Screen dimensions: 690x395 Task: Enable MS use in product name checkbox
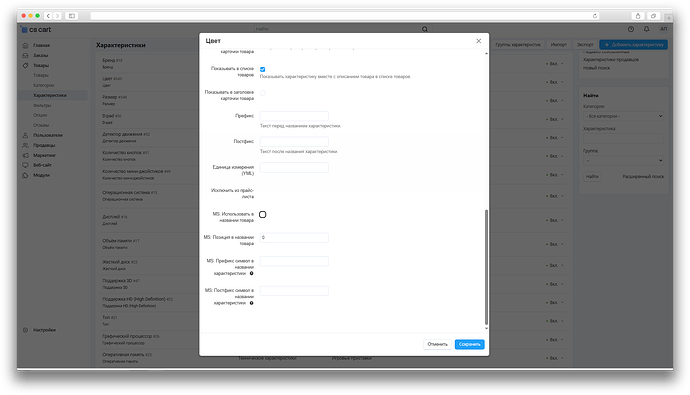[x=263, y=214]
